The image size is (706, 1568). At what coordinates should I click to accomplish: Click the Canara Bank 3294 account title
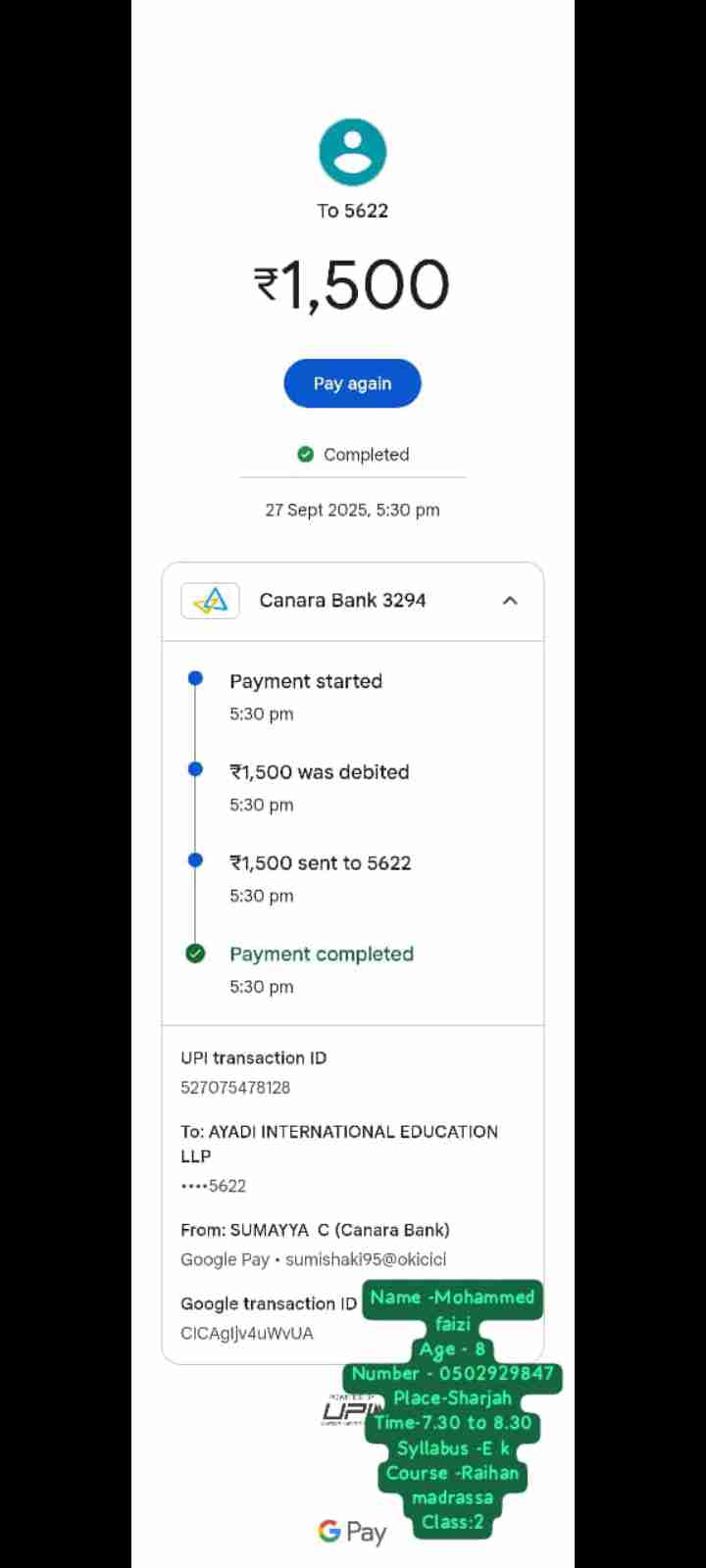tap(342, 601)
